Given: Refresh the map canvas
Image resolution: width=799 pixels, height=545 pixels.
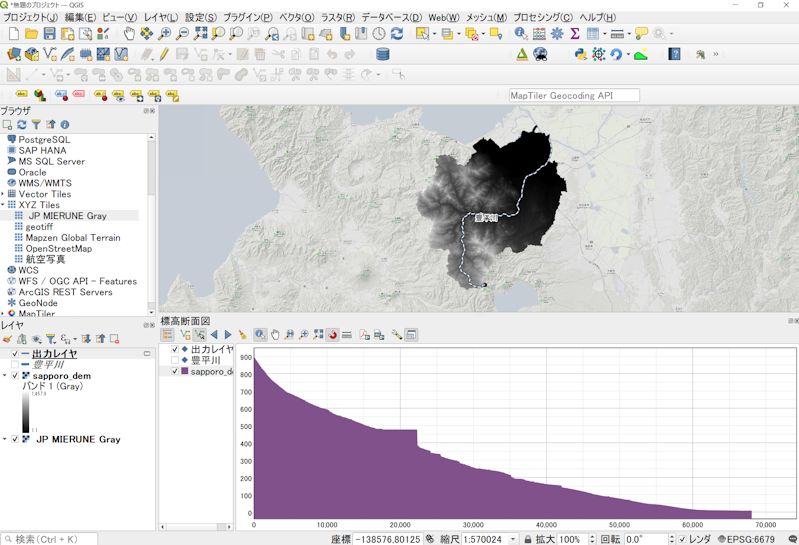Looking at the screenshot, I should pos(397,34).
